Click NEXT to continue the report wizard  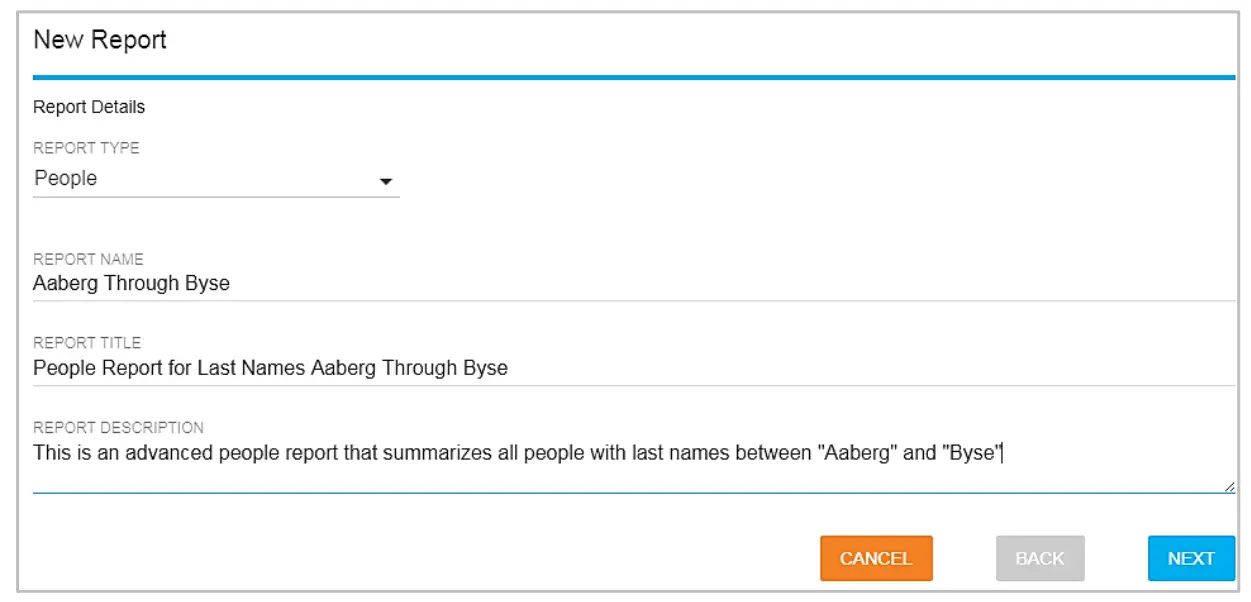(1190, 558)
